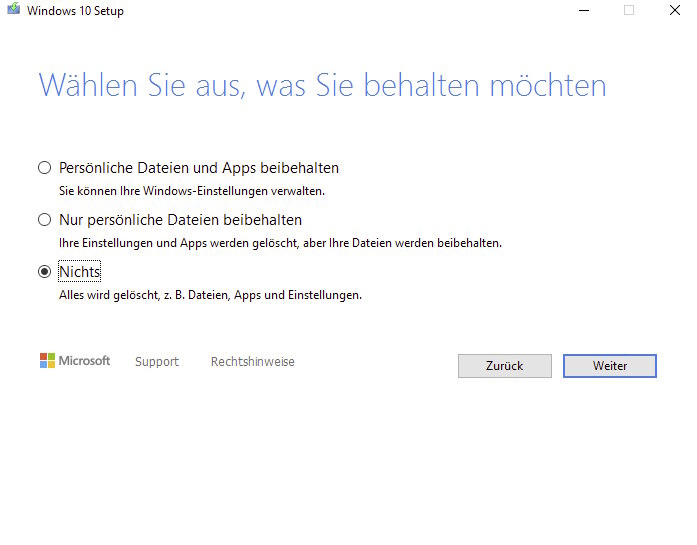Minimize the Windows 10 Setup window
This screenshot has width=697, height=545.
(x=584, y=10)
